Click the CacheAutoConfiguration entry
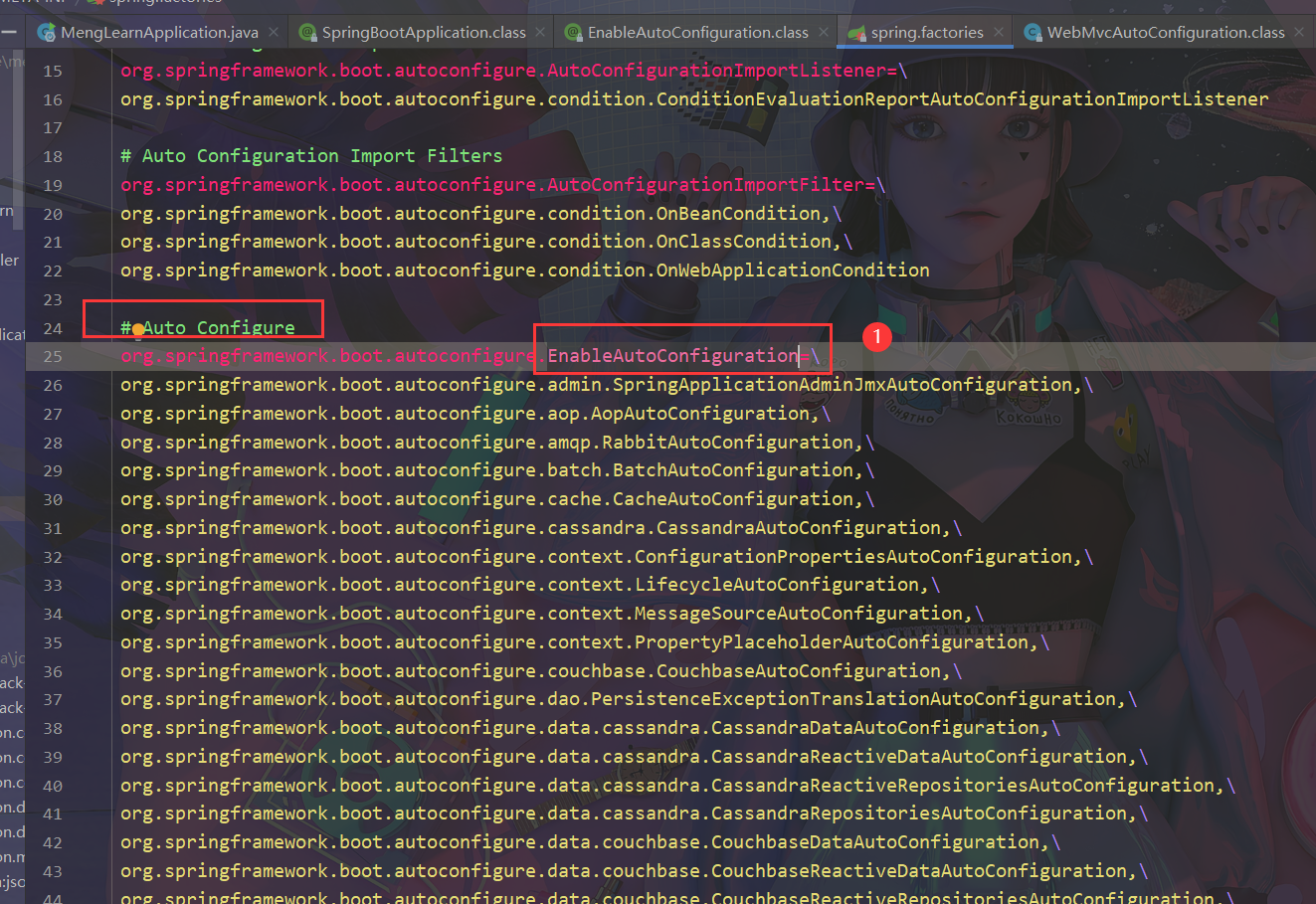 tap(733, 499)
